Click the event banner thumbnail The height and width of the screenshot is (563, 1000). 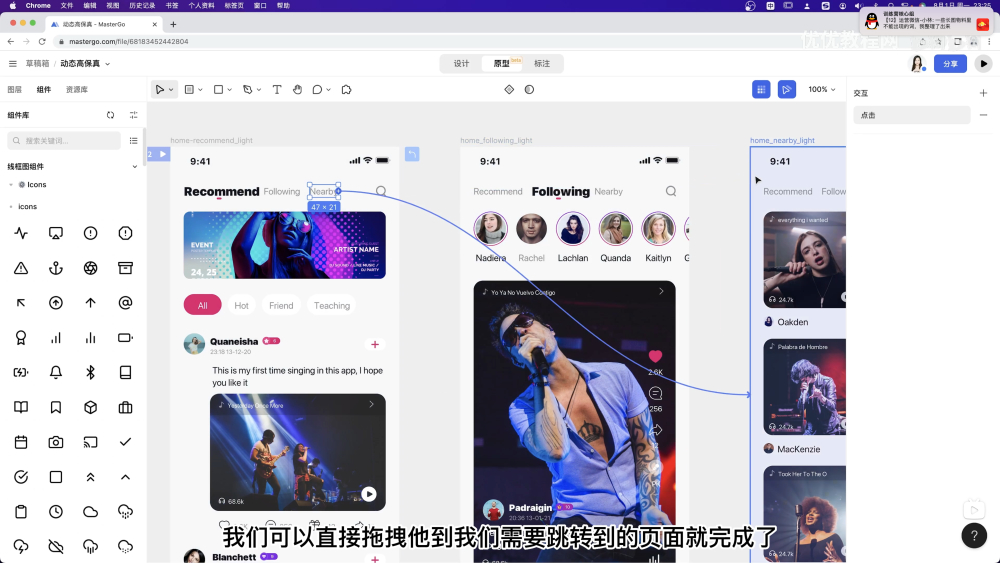point(284,245)
